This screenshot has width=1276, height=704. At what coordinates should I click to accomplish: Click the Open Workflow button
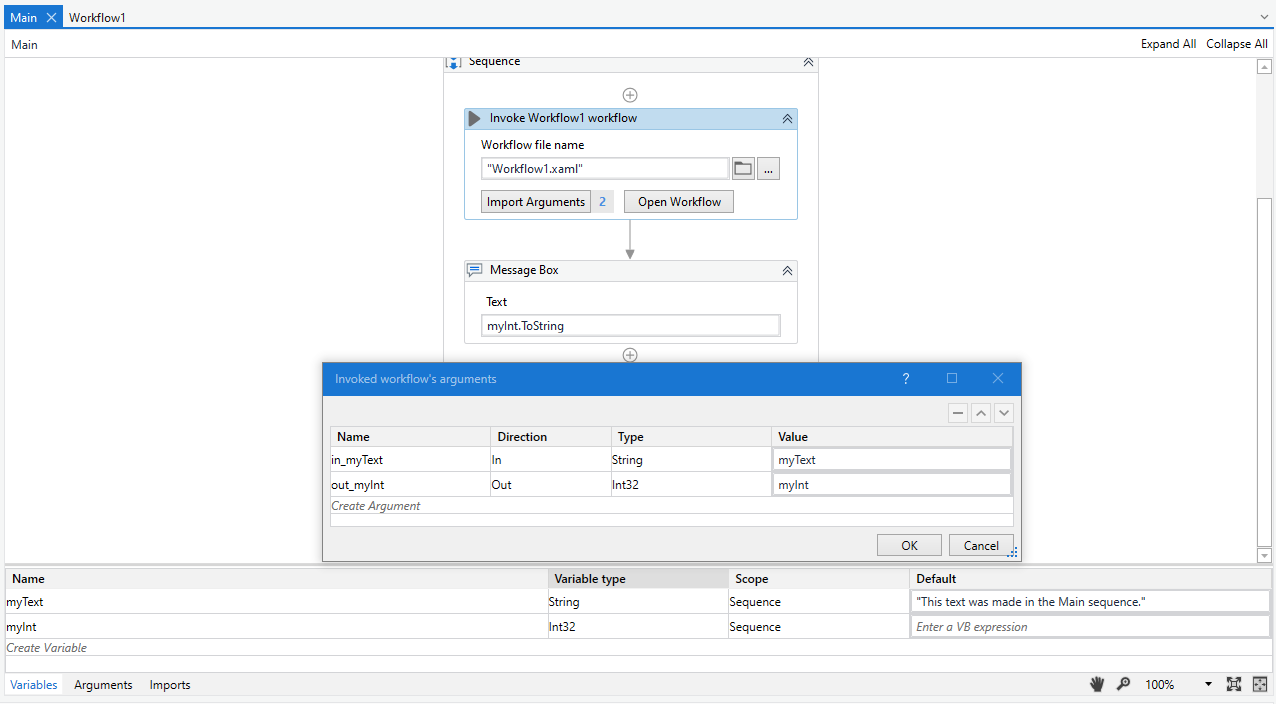pyautogui.click(x=679, y=202)
